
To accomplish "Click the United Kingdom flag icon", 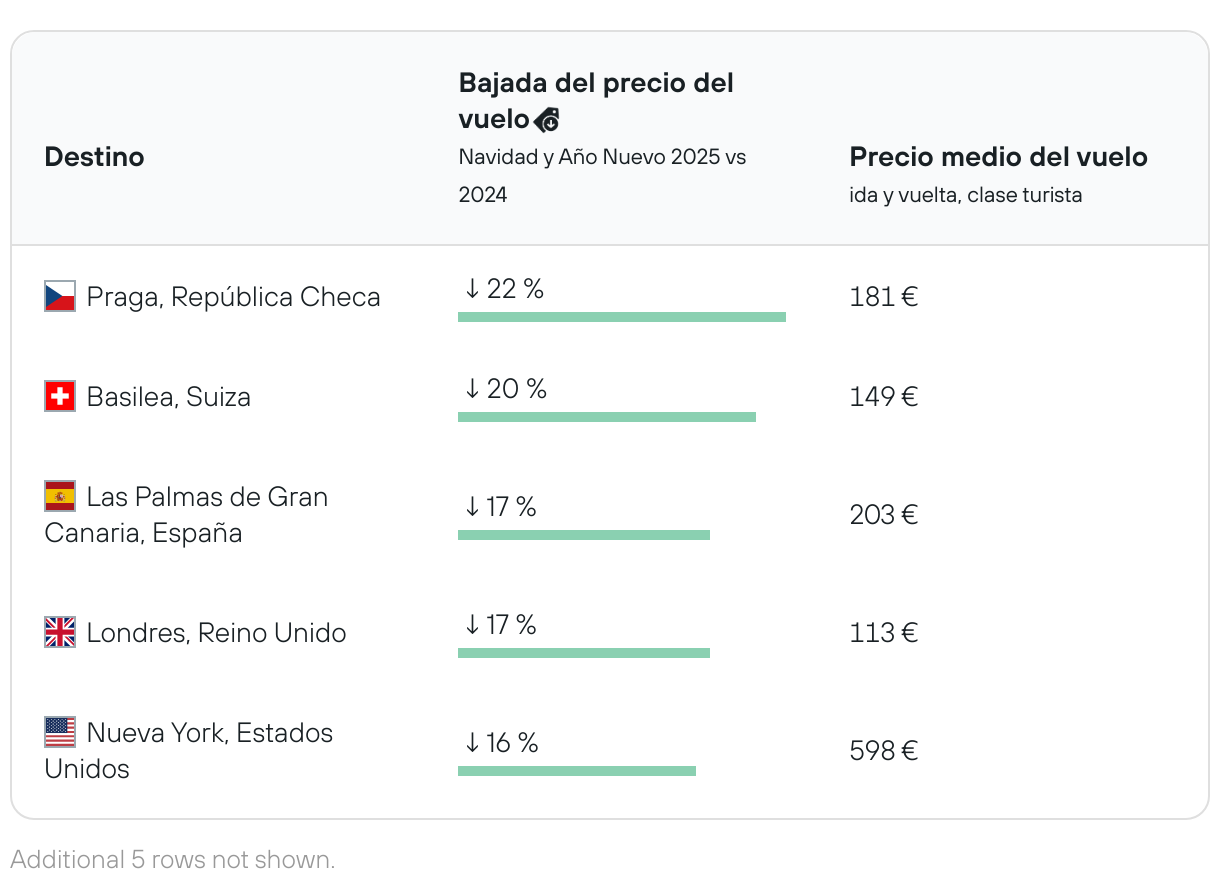I will 60,633.
